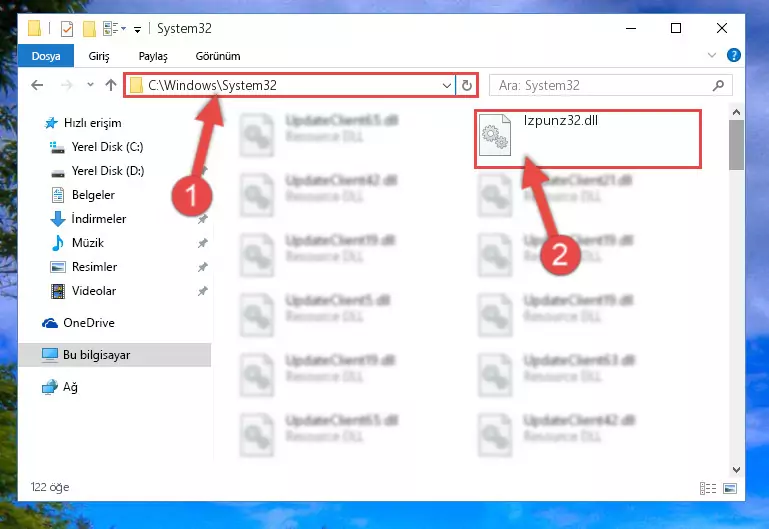Click the vertical scrollbar thumb
Image resolution: width=769 pixels, height=529 pixels.
pyautogui.click(x=736, y=145)
